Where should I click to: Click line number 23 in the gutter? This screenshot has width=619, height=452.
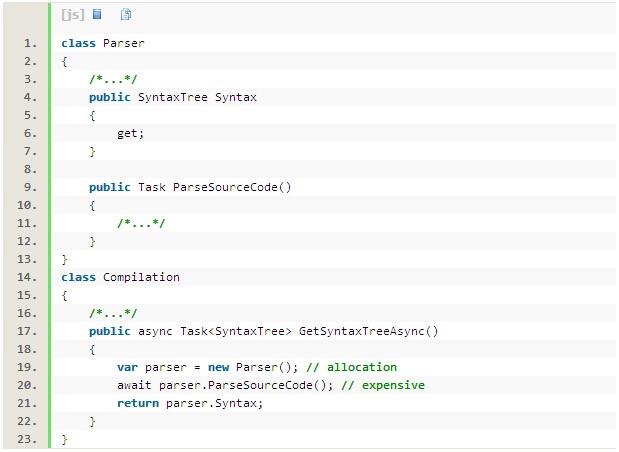27,439
